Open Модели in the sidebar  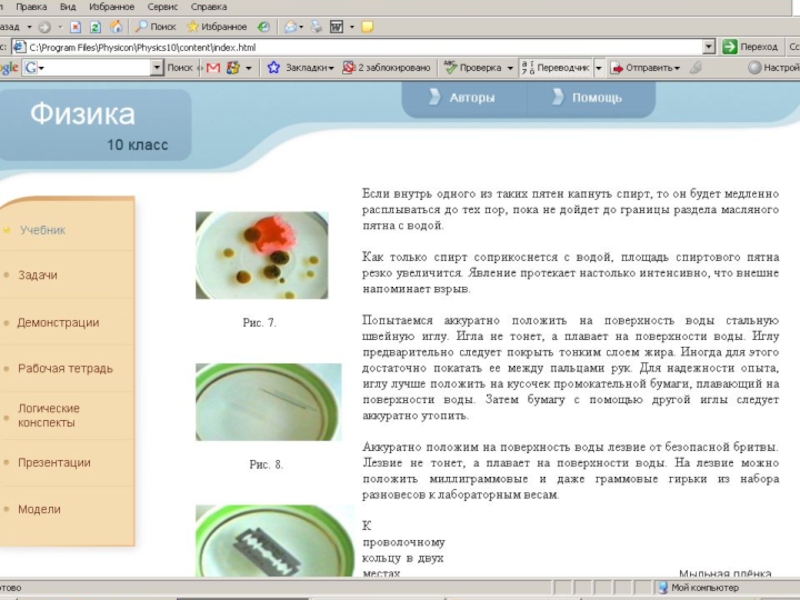pyautogui.click(x=39, y=509)
